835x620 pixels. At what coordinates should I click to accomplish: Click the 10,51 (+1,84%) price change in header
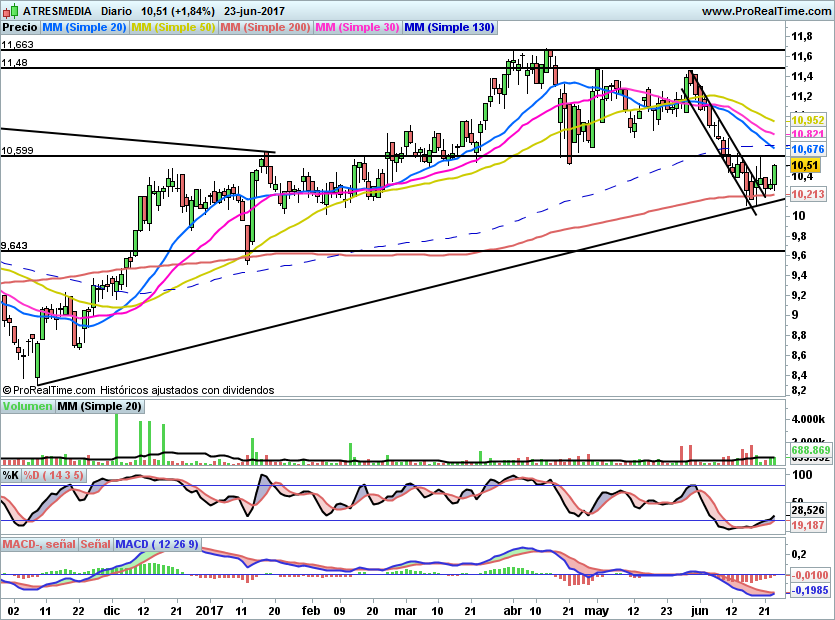click(x=178, y=11)
